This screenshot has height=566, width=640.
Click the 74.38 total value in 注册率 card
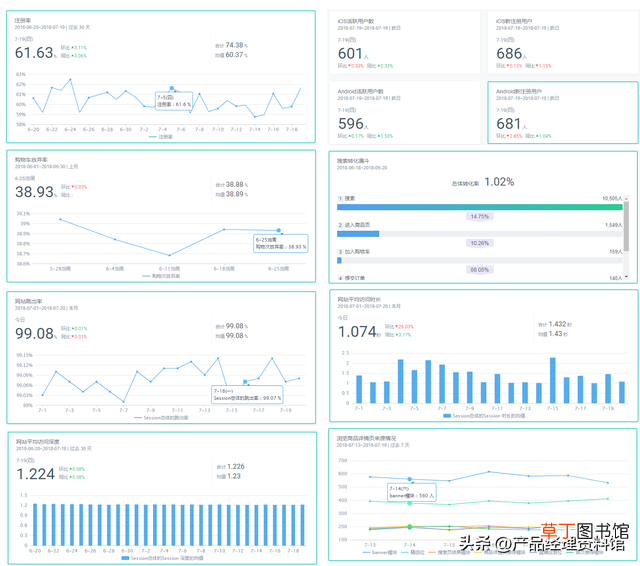click(234, 45)
